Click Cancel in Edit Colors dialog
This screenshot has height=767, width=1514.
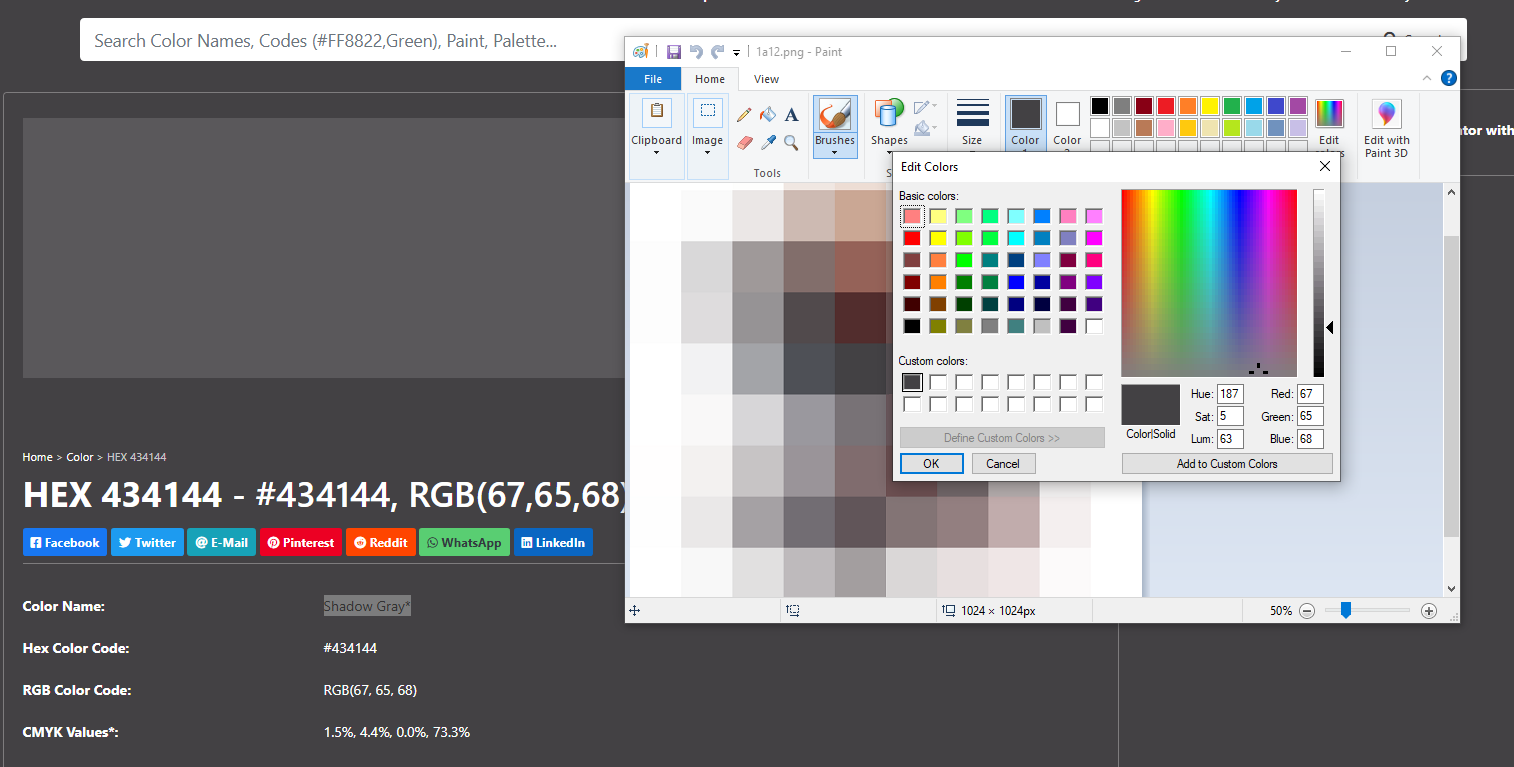click(x=1002, y=464)
